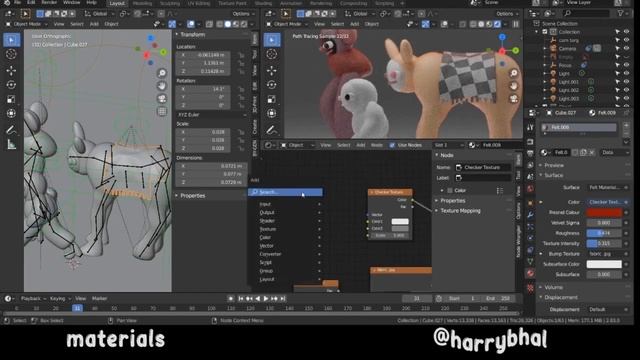Toggle visibility eye for Camera
Viewport: 640px width, 360px height.
pos(627,49)
